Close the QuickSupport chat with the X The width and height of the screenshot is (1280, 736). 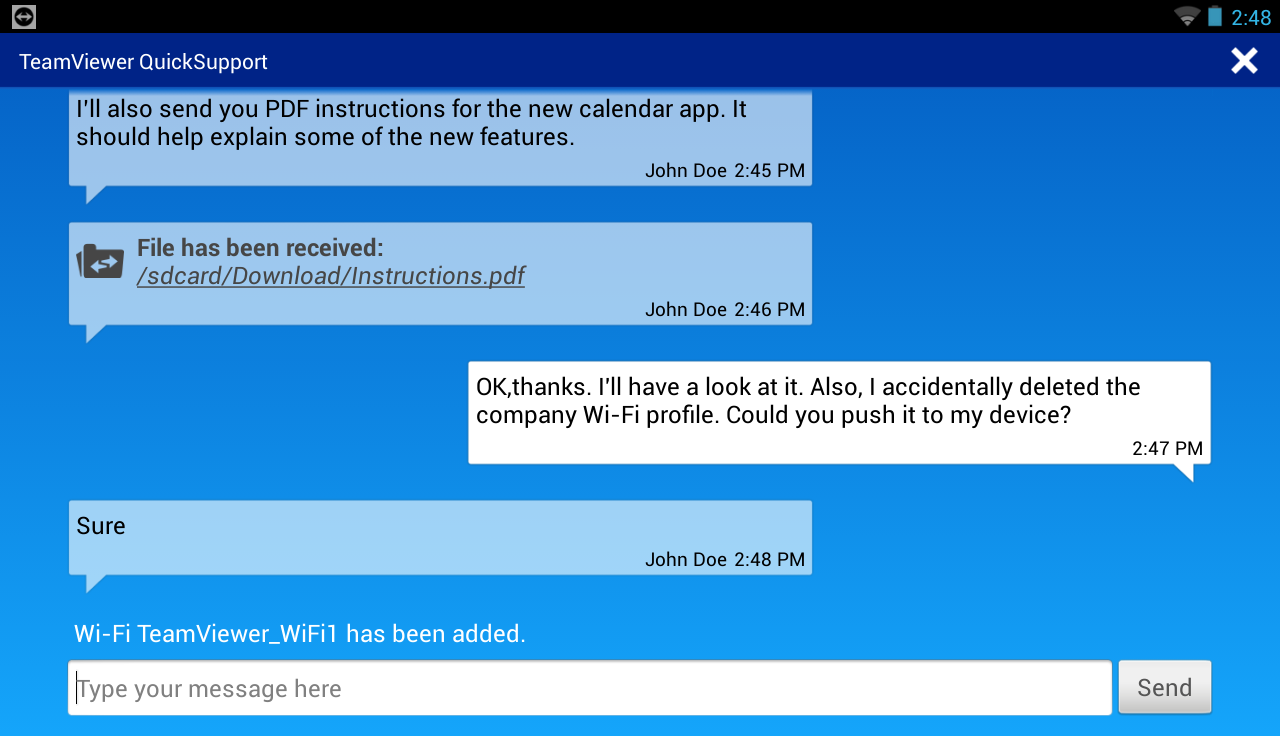click(1244, 61)
